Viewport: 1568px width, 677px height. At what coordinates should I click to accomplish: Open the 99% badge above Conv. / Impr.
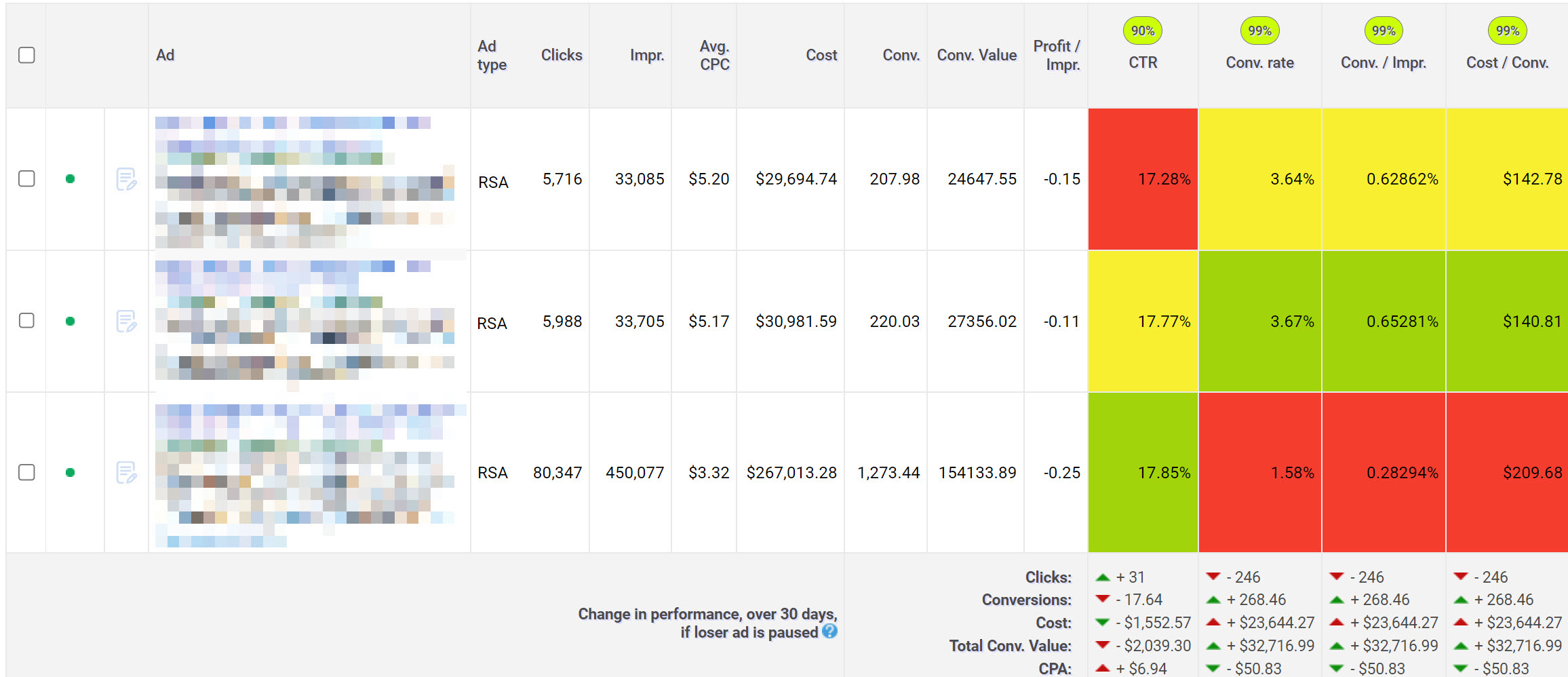point(1383,31)
